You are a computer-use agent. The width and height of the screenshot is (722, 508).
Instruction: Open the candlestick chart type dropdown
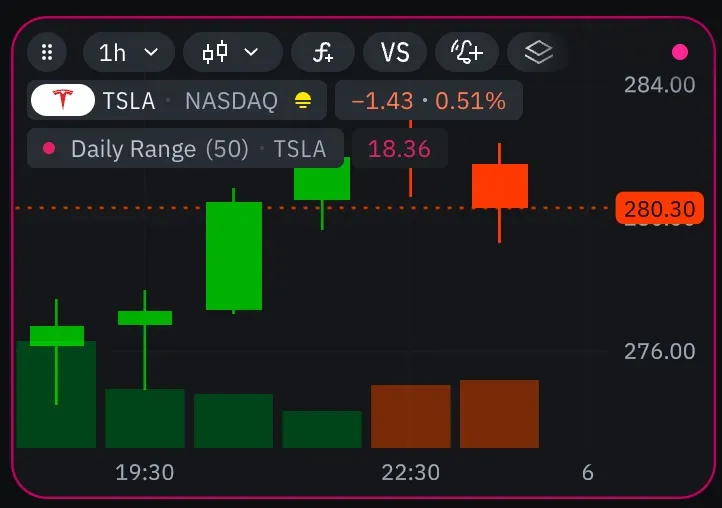point(233,52)
